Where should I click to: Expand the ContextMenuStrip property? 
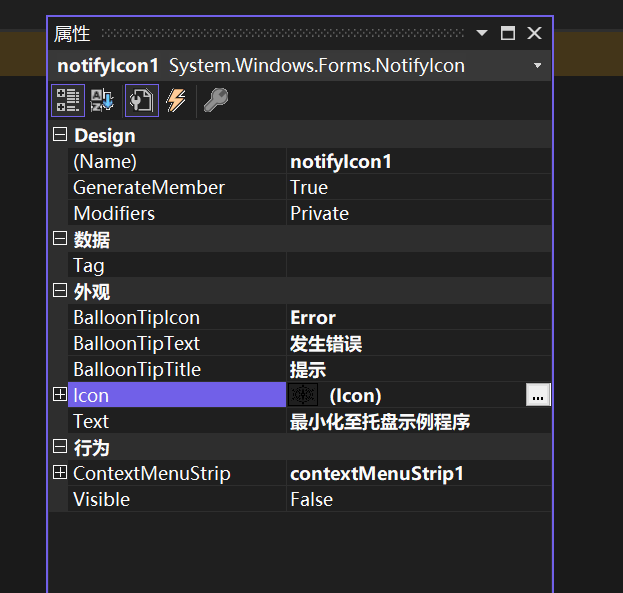[60, 473]
